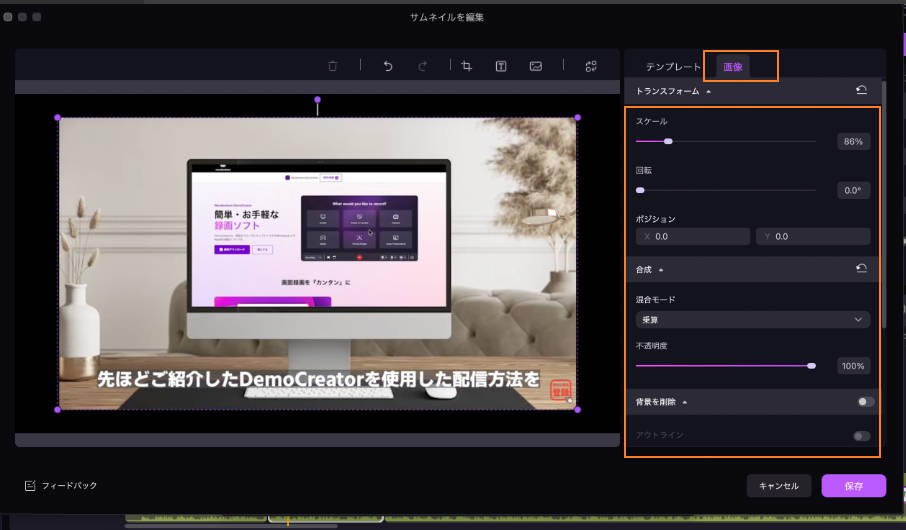Click the trash delete icon in toolbar
This screenshot has width=906, height=530.
[332, 66]
